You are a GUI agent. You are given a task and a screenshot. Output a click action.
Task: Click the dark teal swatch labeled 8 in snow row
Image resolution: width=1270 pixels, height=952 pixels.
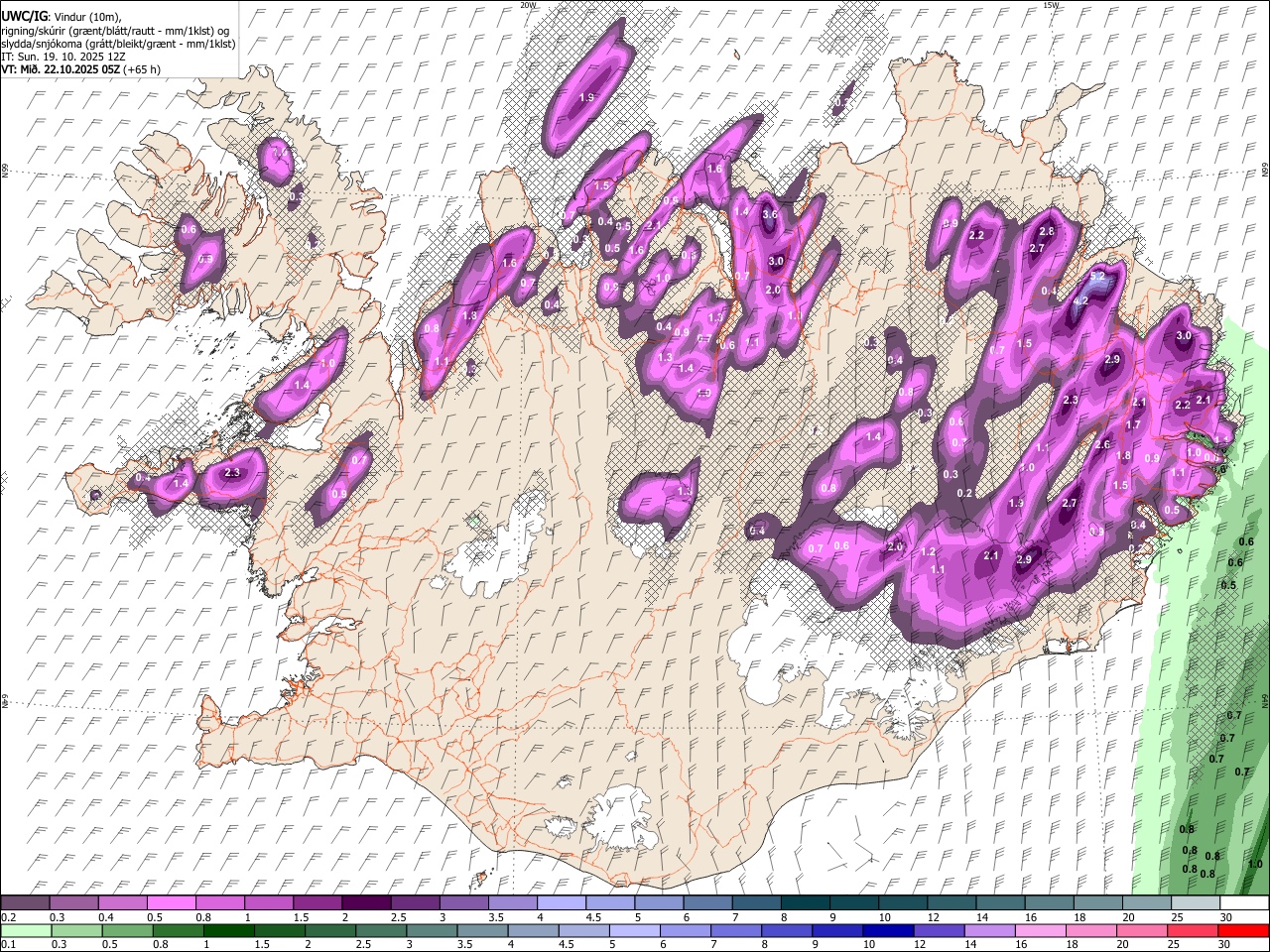(x=806, y=903)
